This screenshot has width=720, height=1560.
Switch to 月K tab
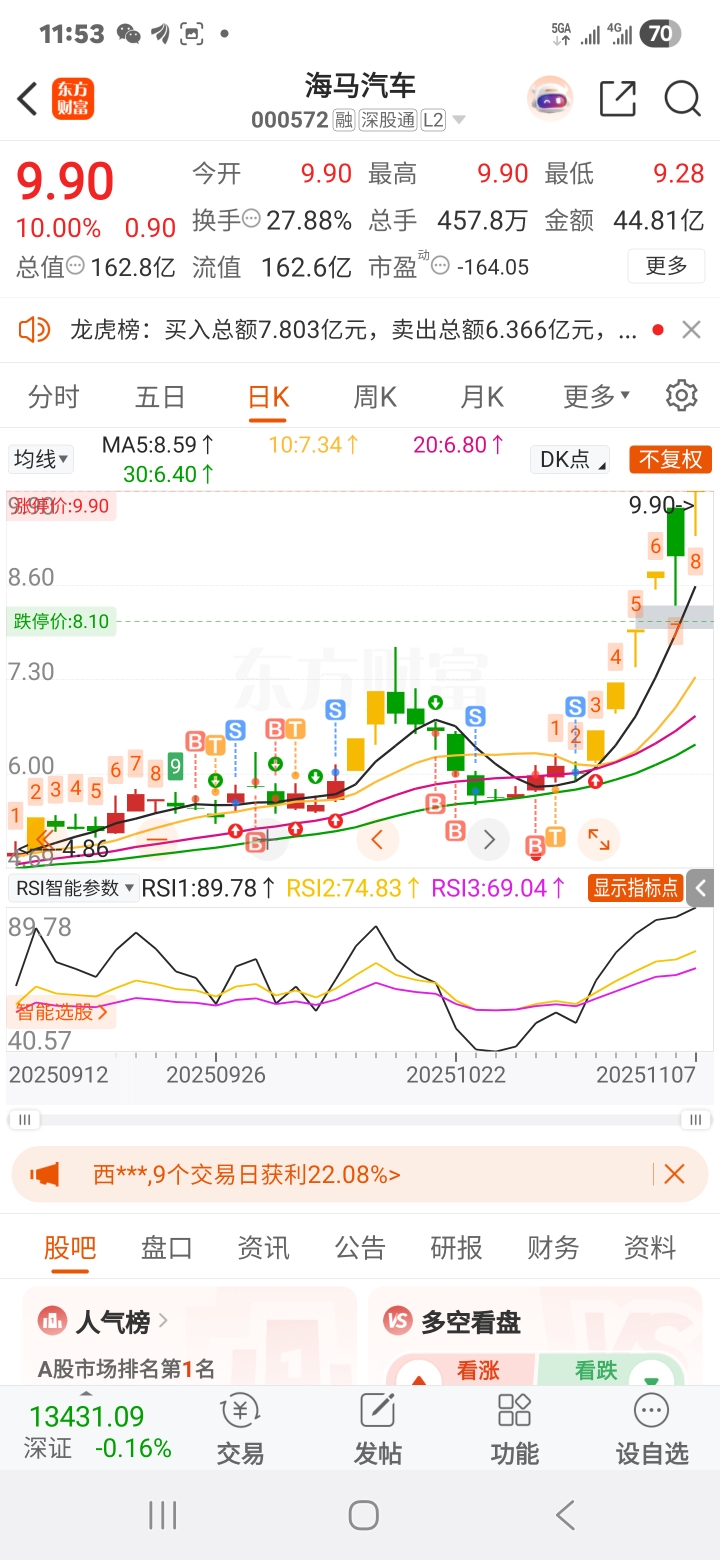click(482, 397)
